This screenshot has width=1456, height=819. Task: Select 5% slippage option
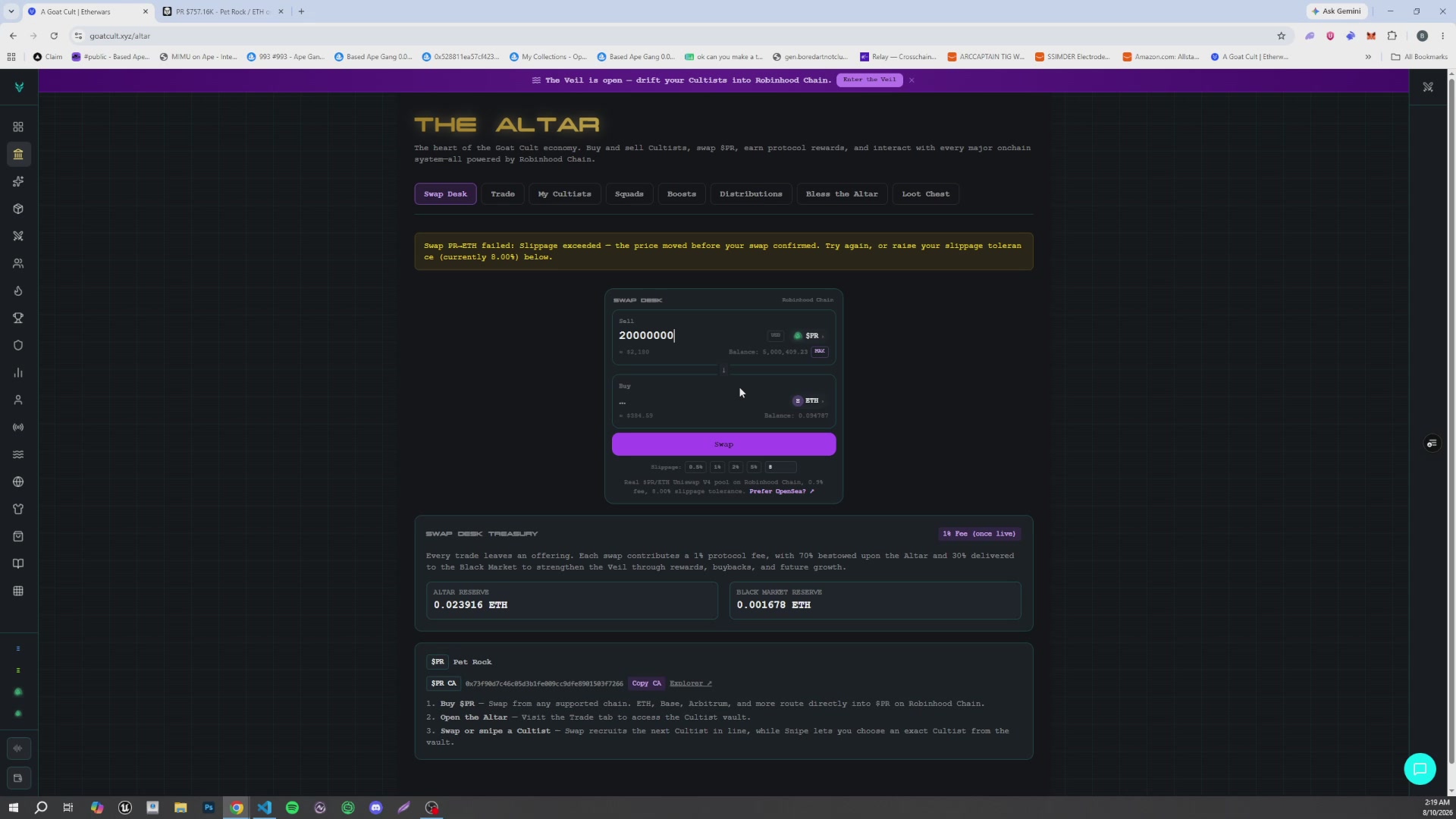click(754, 467)
